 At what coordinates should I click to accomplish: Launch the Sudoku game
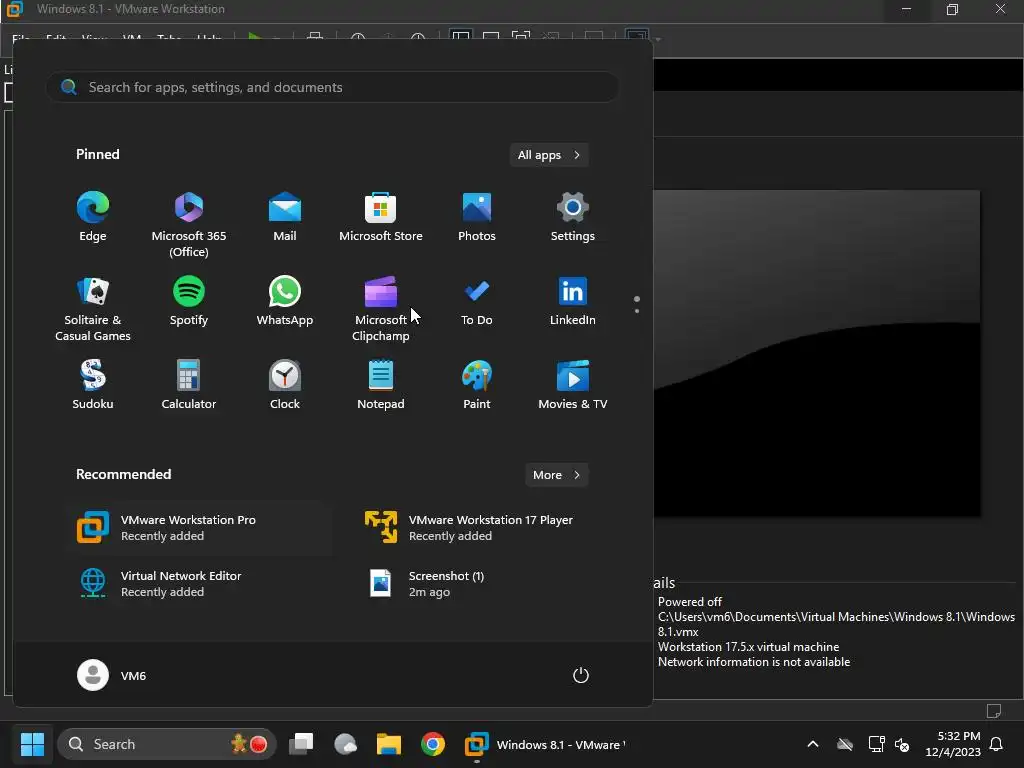93,385
